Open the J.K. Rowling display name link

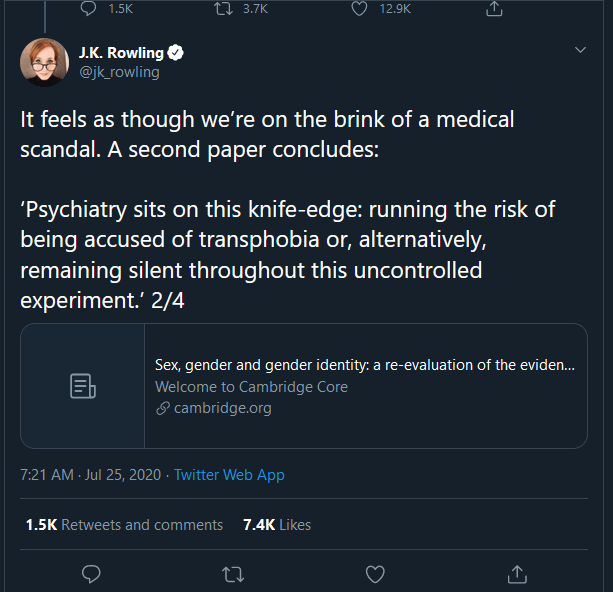[121, 53]
